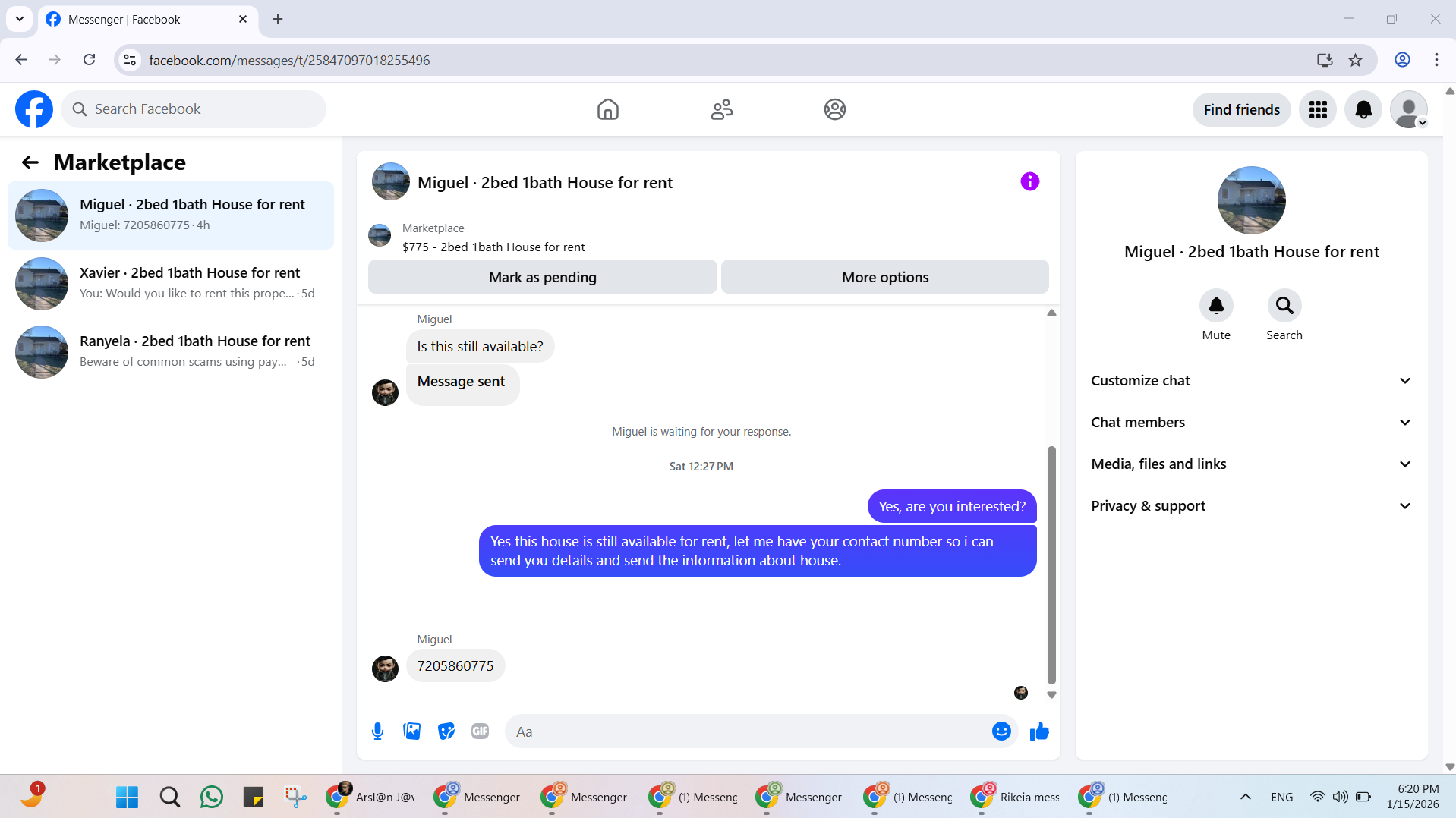
Task: View site information icon in address bar
Action: click(130, 60)
